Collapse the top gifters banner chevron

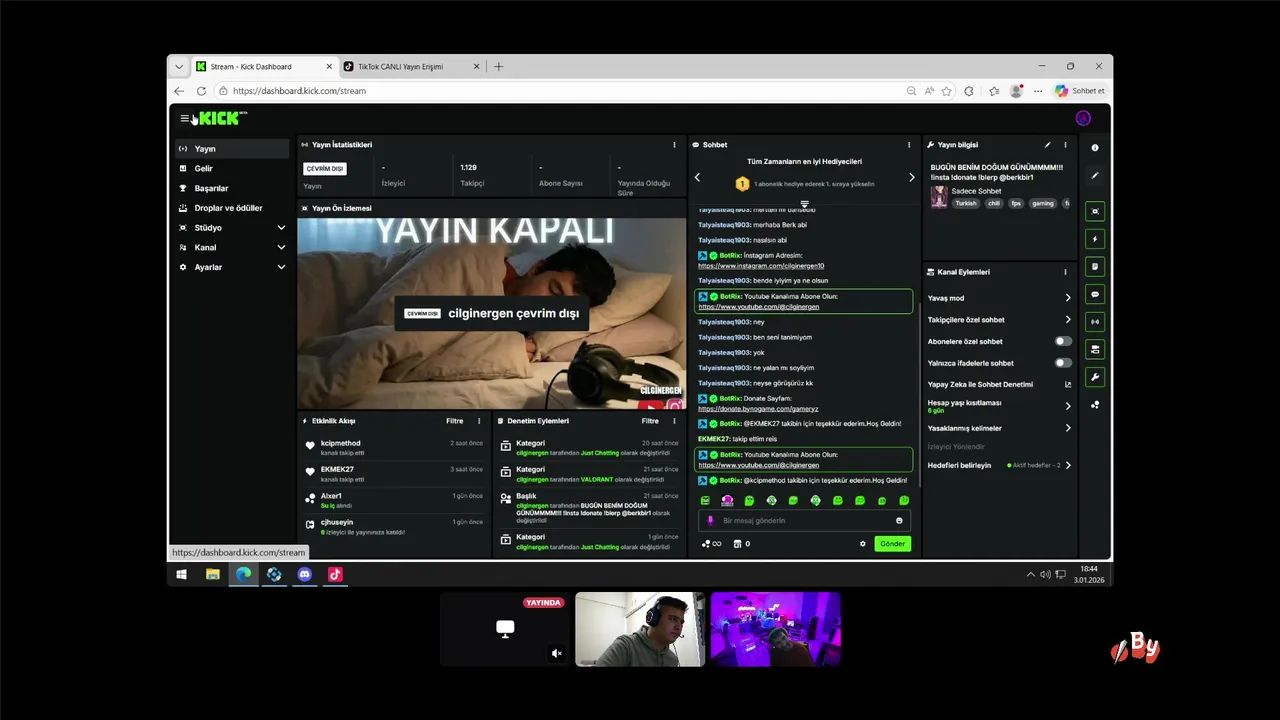pyautogui.click(x=804, y=204)
